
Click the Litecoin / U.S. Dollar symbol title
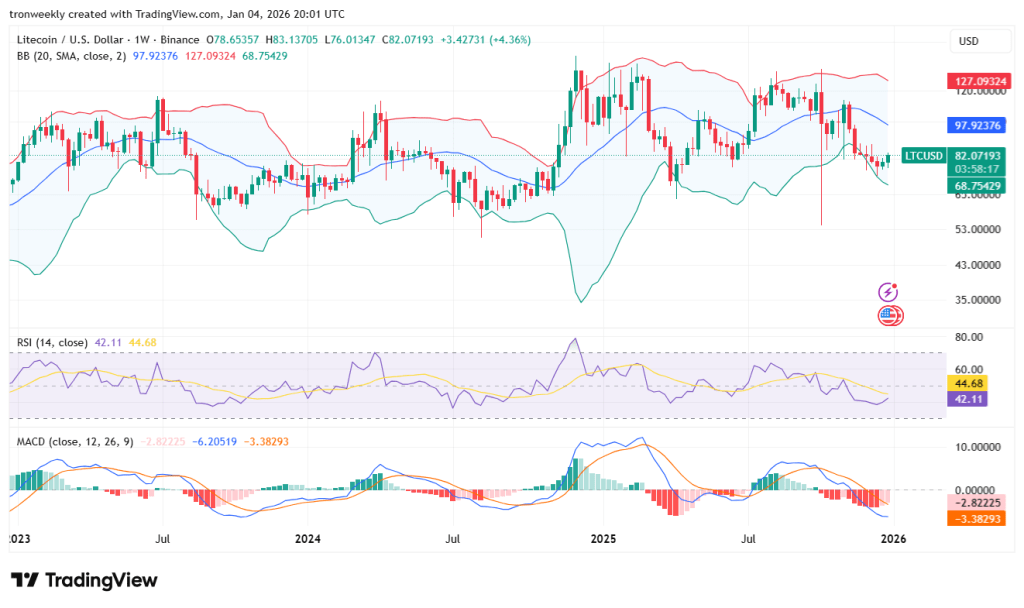72,40
